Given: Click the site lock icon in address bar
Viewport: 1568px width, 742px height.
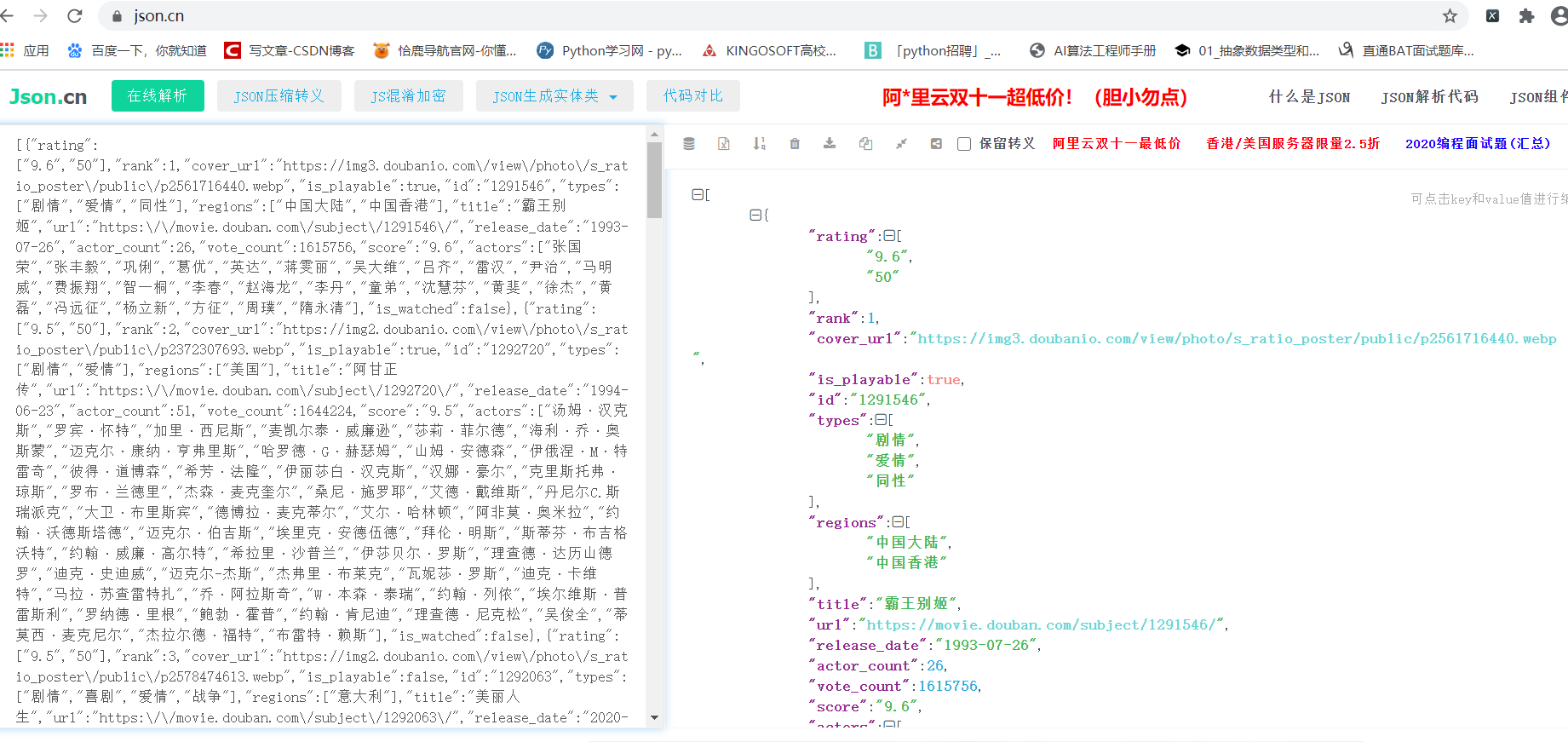Looking at the screenshot, I should (x=116, y=15).
